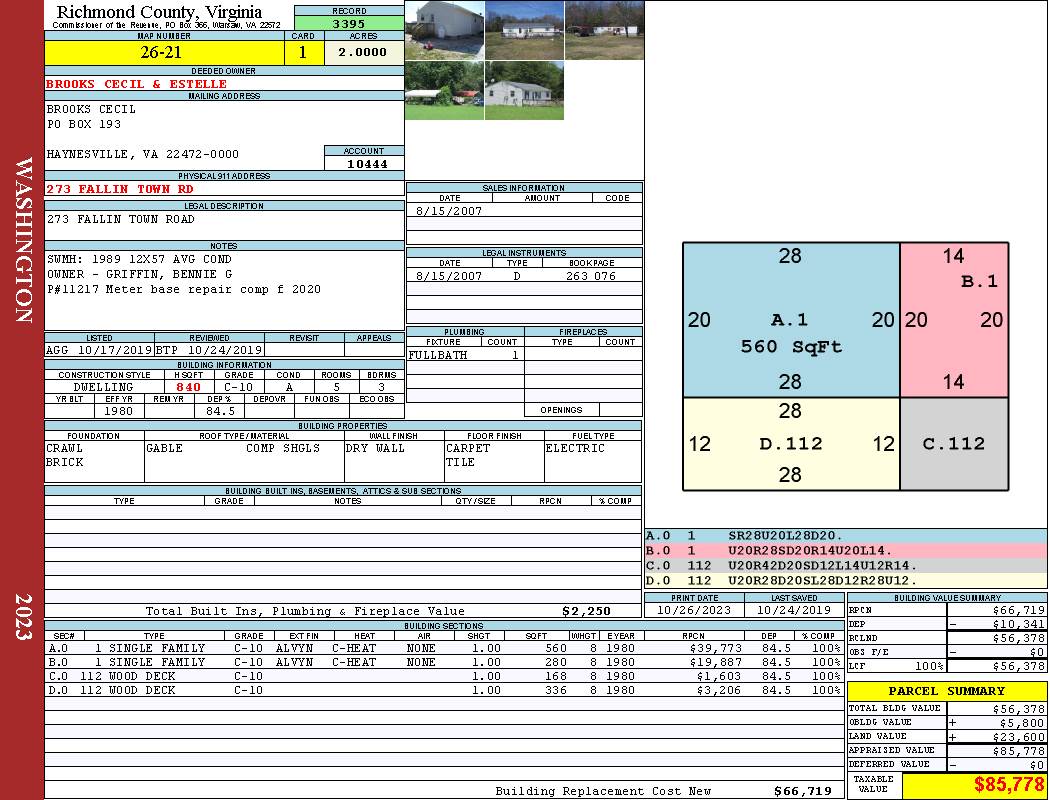Click the PARCEL SUMMARY header
Screen dimensions: 1050x800
947,691
